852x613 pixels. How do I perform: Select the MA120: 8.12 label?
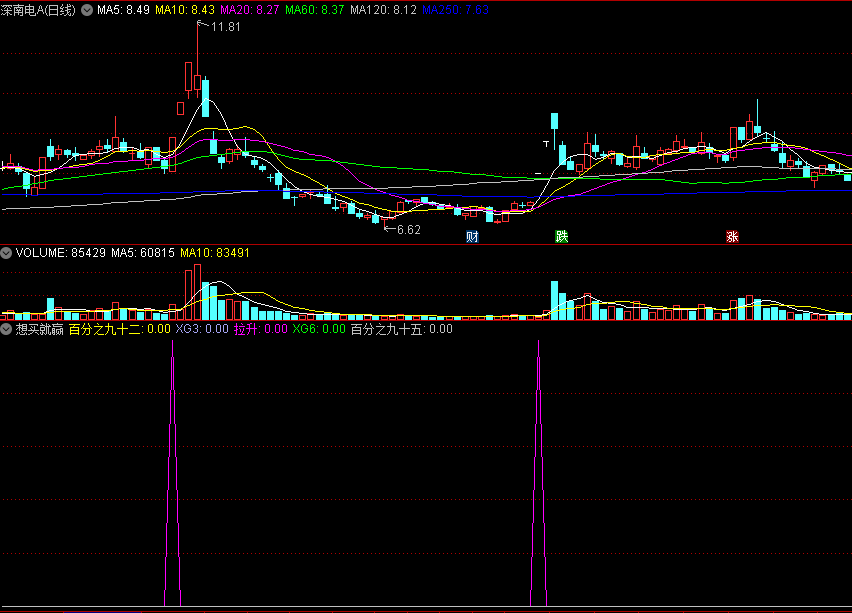[384, 10]
